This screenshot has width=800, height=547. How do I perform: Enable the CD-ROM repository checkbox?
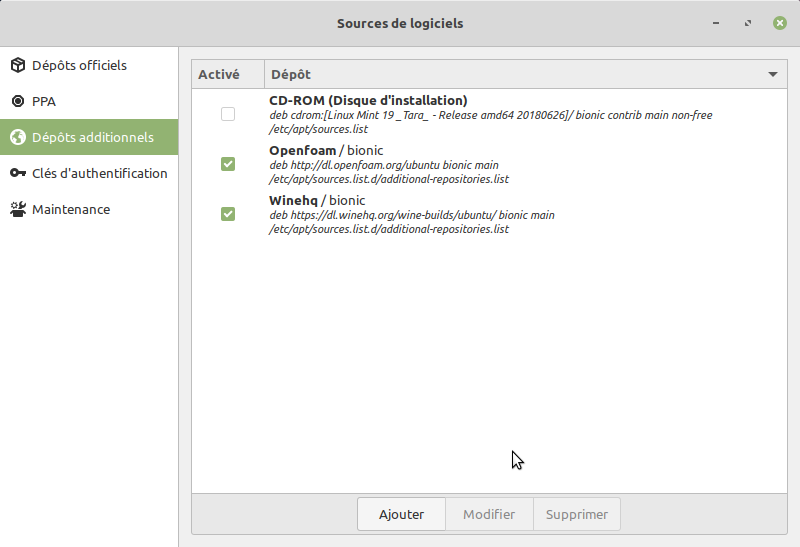pos(228,115)
